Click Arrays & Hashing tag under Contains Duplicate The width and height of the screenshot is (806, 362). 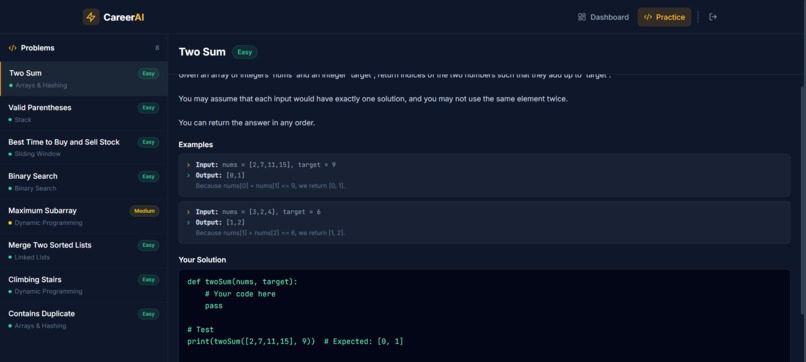(x=41, y=325)
